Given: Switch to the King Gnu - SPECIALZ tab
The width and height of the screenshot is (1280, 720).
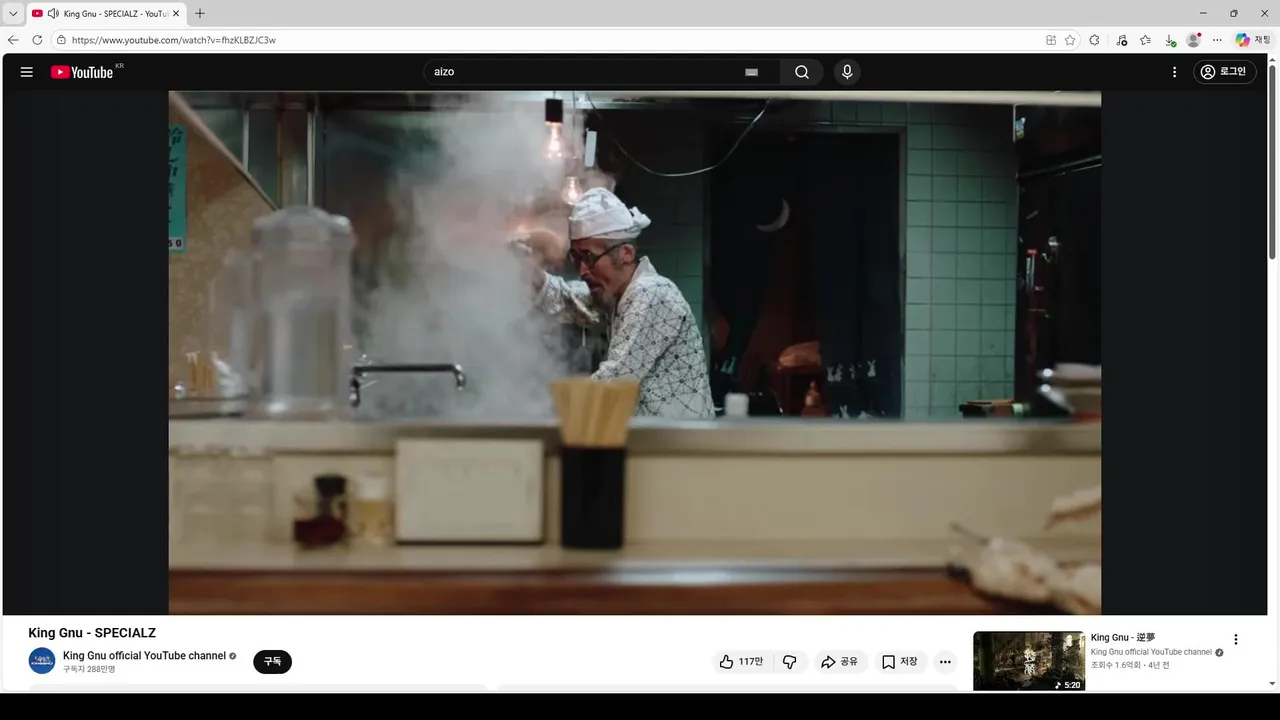Looking at the screenshot, I should coord(107,14).
